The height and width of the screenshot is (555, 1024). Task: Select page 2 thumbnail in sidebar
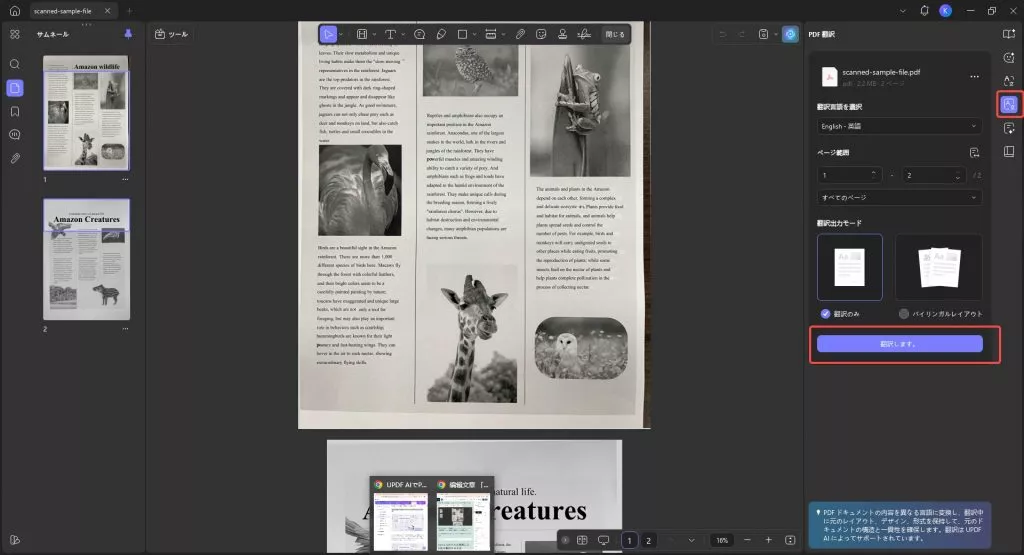(x=86, y=259)
